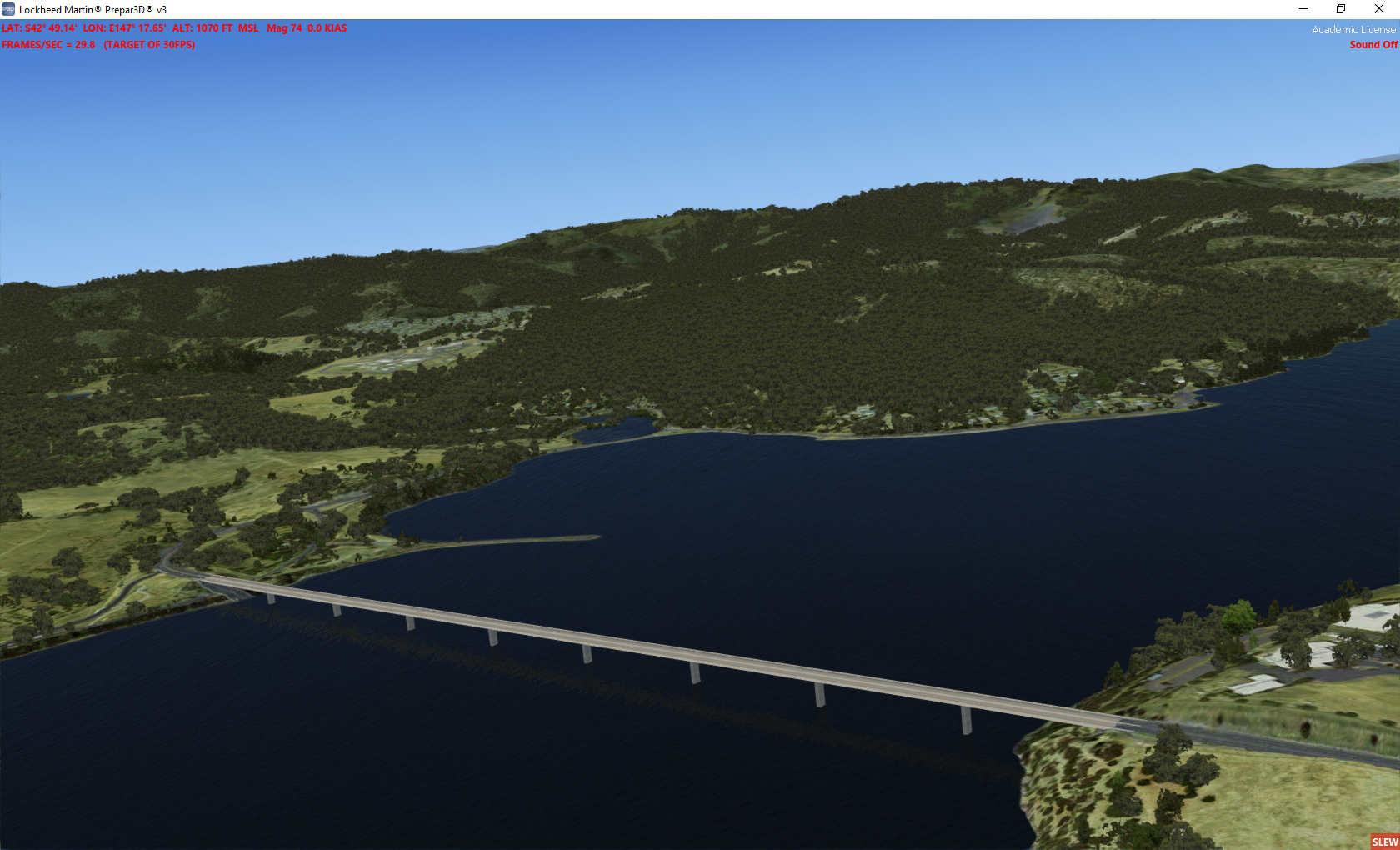Click the Prepar3D app icon in title bar
The height and width of the screenshot is (850, 1400).
coord(8,9)
